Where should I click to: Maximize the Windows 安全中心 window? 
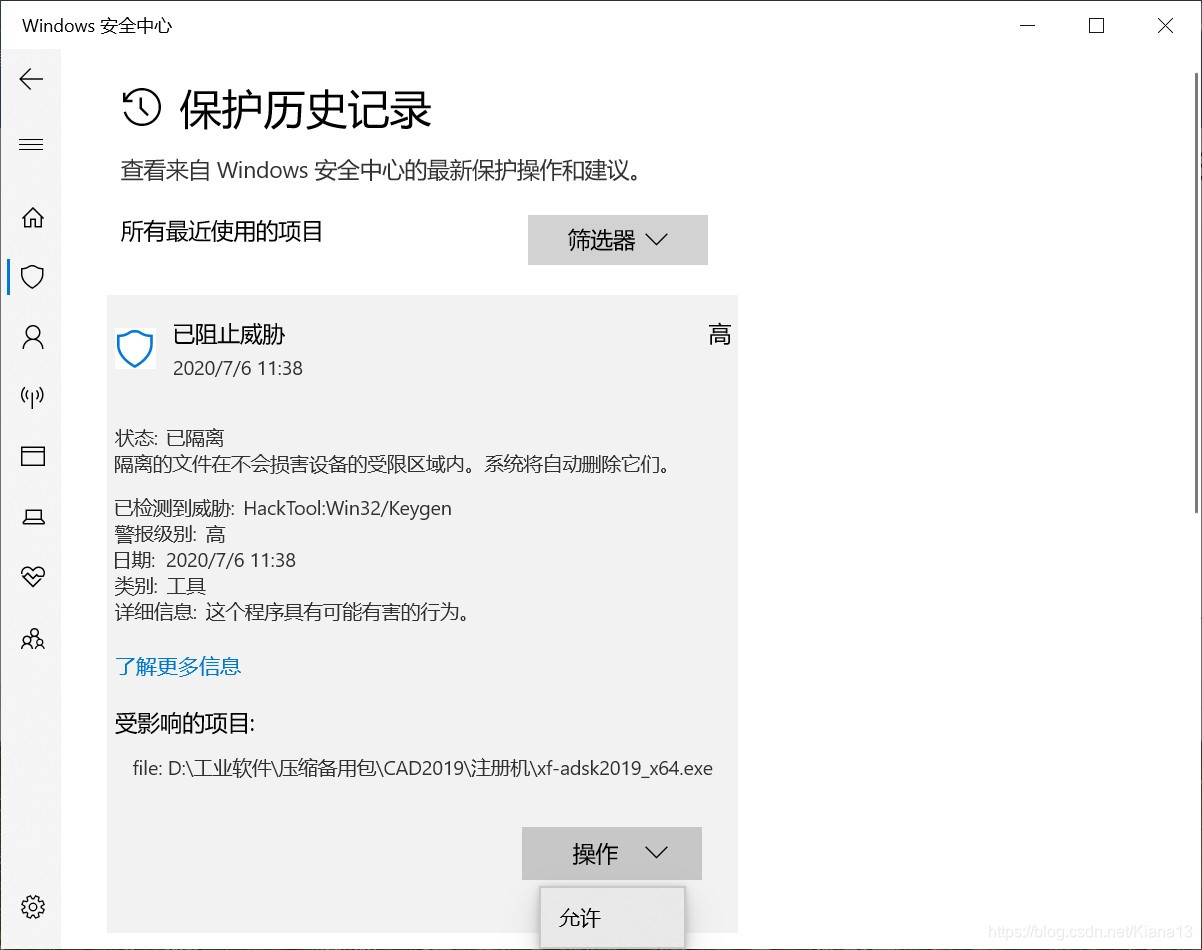pyautogui.click(x=1096, y=26)
